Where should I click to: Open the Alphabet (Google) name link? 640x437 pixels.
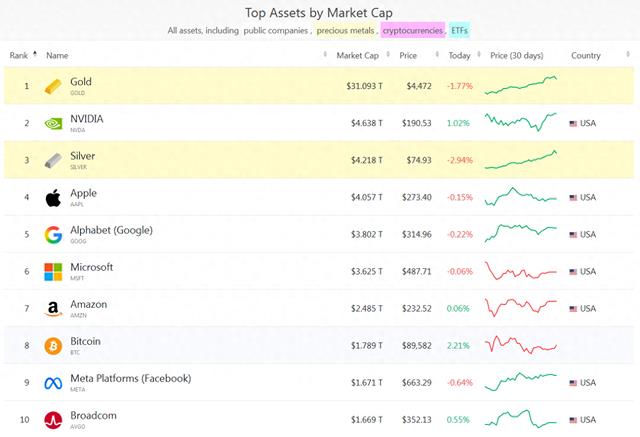[x=112, y=230]
